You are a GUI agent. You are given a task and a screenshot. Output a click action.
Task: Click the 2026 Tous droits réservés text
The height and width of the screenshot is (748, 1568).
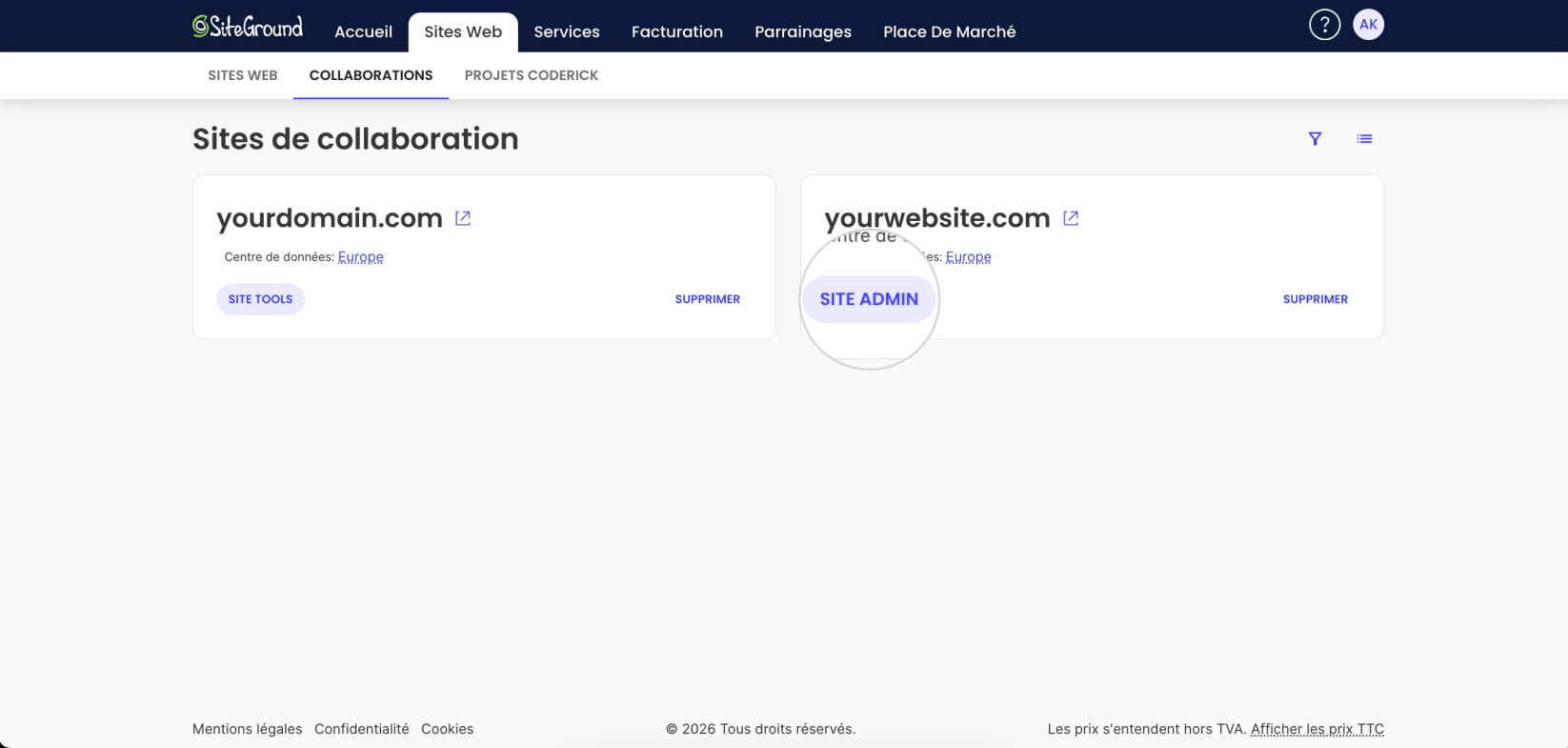(x=760, y=729)
